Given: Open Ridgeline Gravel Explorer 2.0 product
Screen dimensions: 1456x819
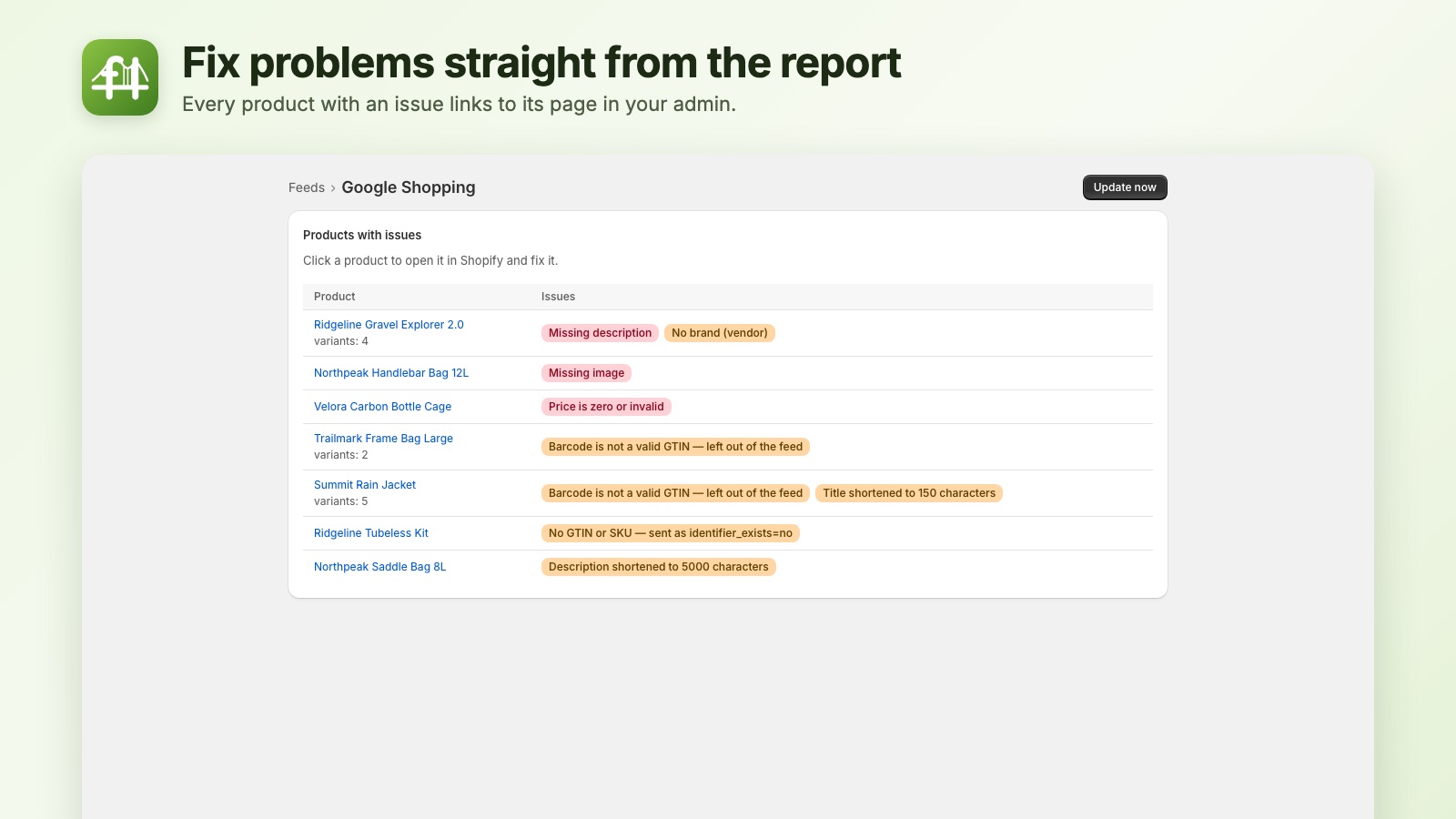Looking at the screenshot, I should click(x=389, y=325).
